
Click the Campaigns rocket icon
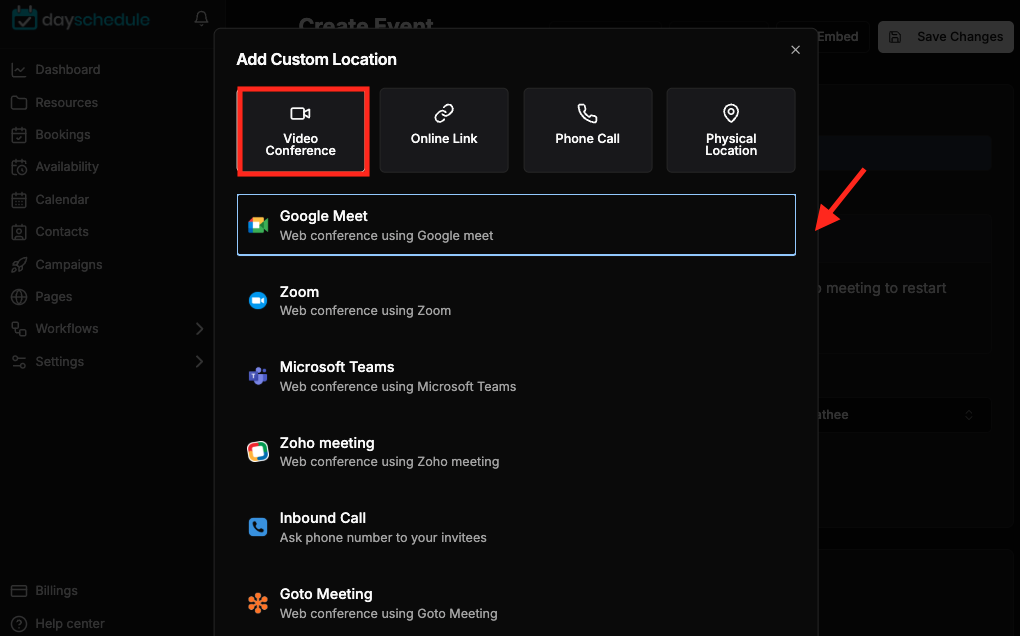click(19, 265)
